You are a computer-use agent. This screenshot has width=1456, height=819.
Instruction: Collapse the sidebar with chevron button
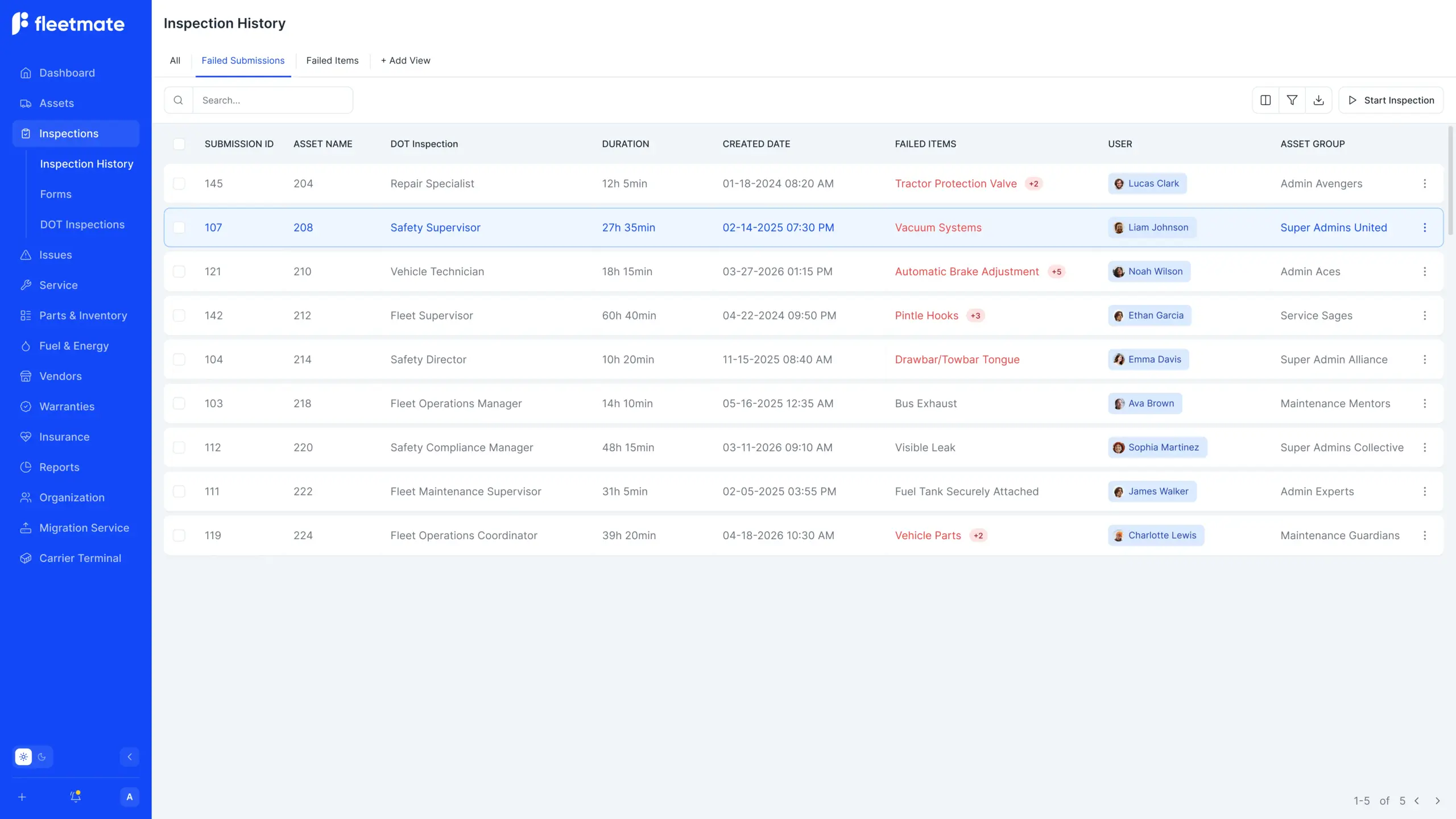click(129, 756)
